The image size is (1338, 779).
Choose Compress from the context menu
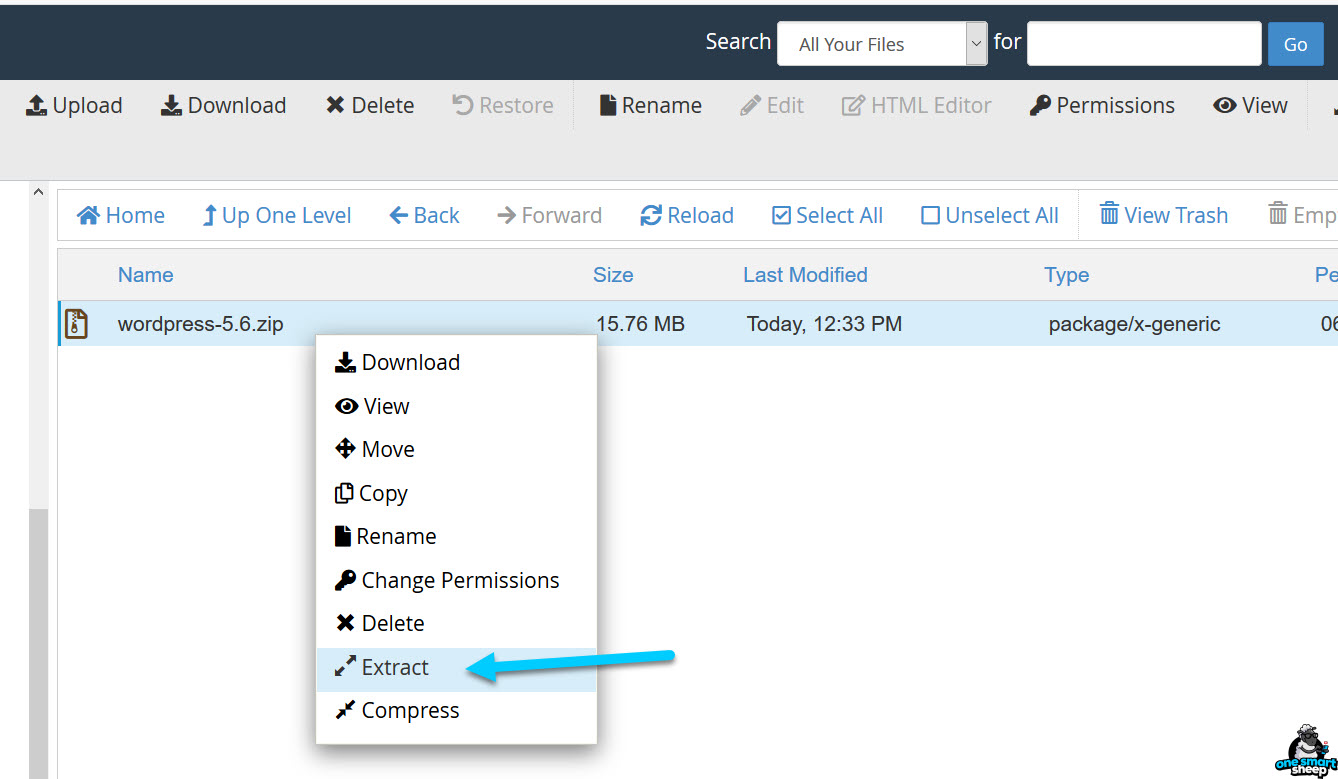pos(456,710)
